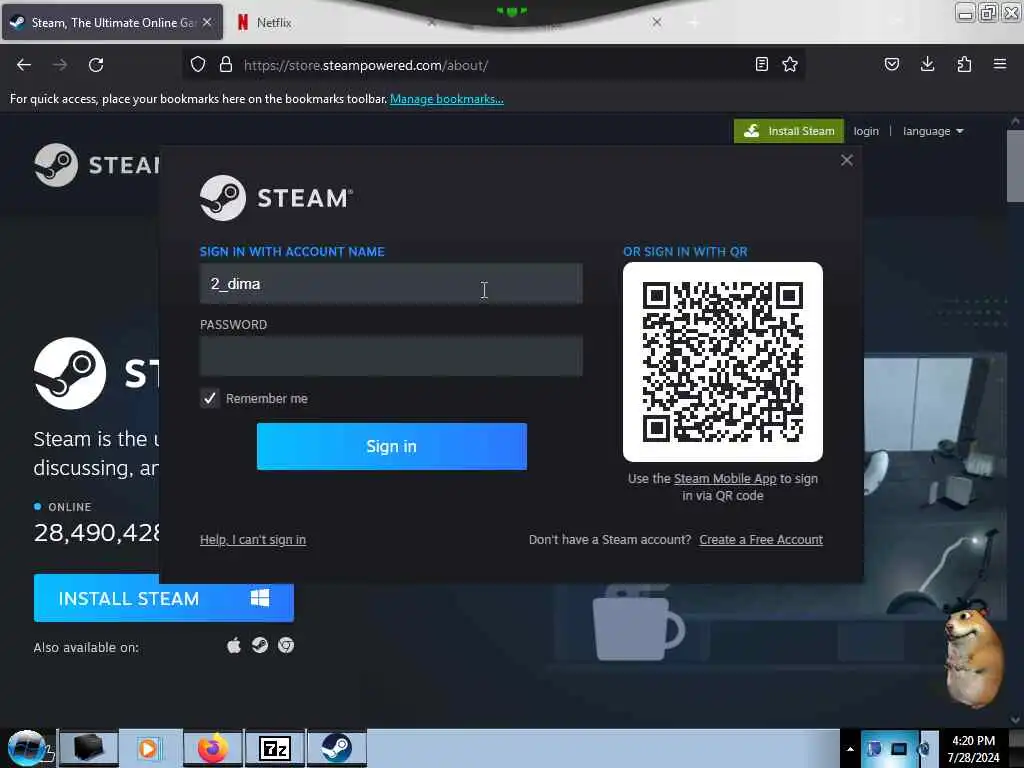Click the Steam logo in the dialog
Screen dimensions: 1024x768
point(276,198)
